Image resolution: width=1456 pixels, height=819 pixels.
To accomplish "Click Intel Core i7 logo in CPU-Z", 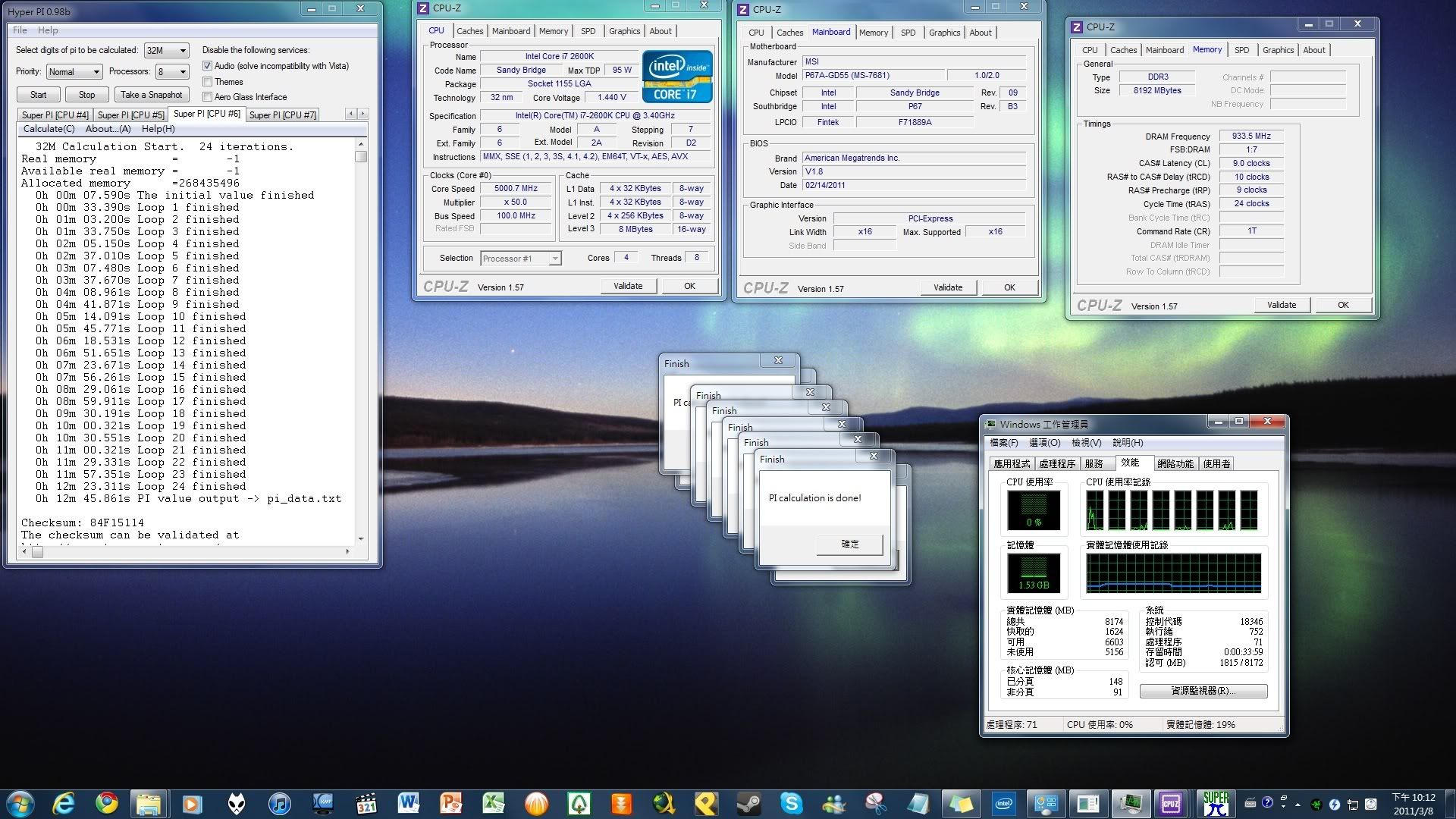I will (x=677, y=76).
